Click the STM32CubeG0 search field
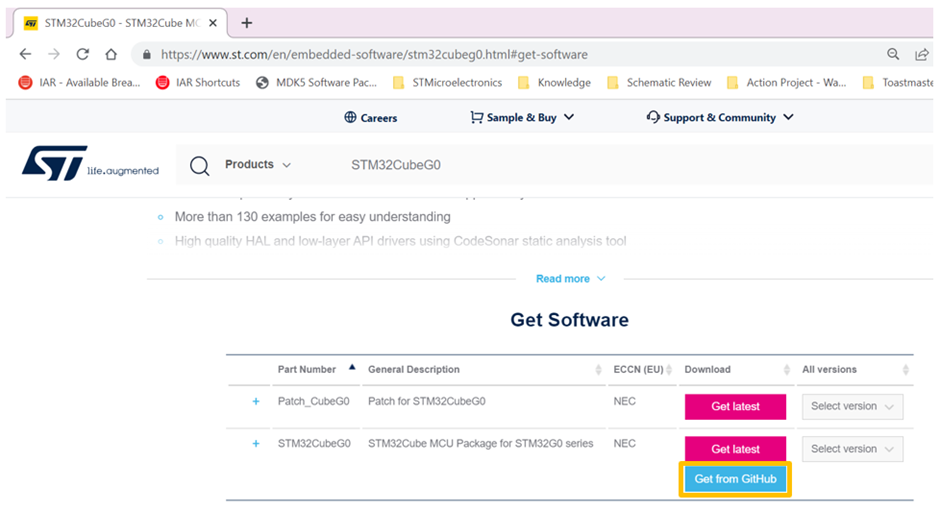This screenshot has width=940, height=511. tap(396, 165)
